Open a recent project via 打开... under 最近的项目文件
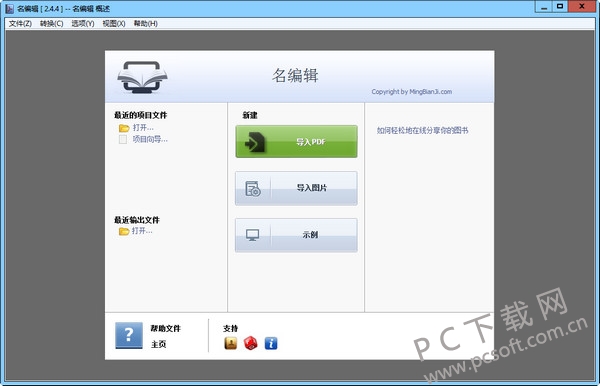 pos(143,127)
